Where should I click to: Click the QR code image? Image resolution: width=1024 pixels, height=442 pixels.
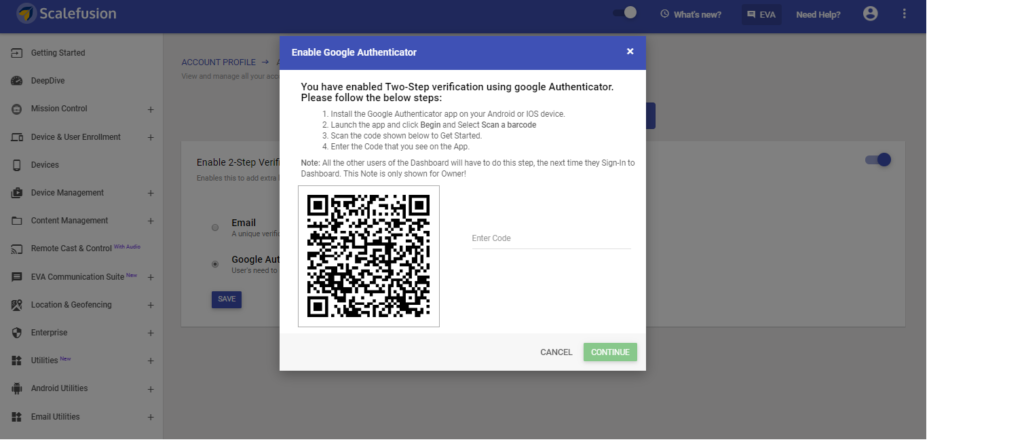pos(368,256)
